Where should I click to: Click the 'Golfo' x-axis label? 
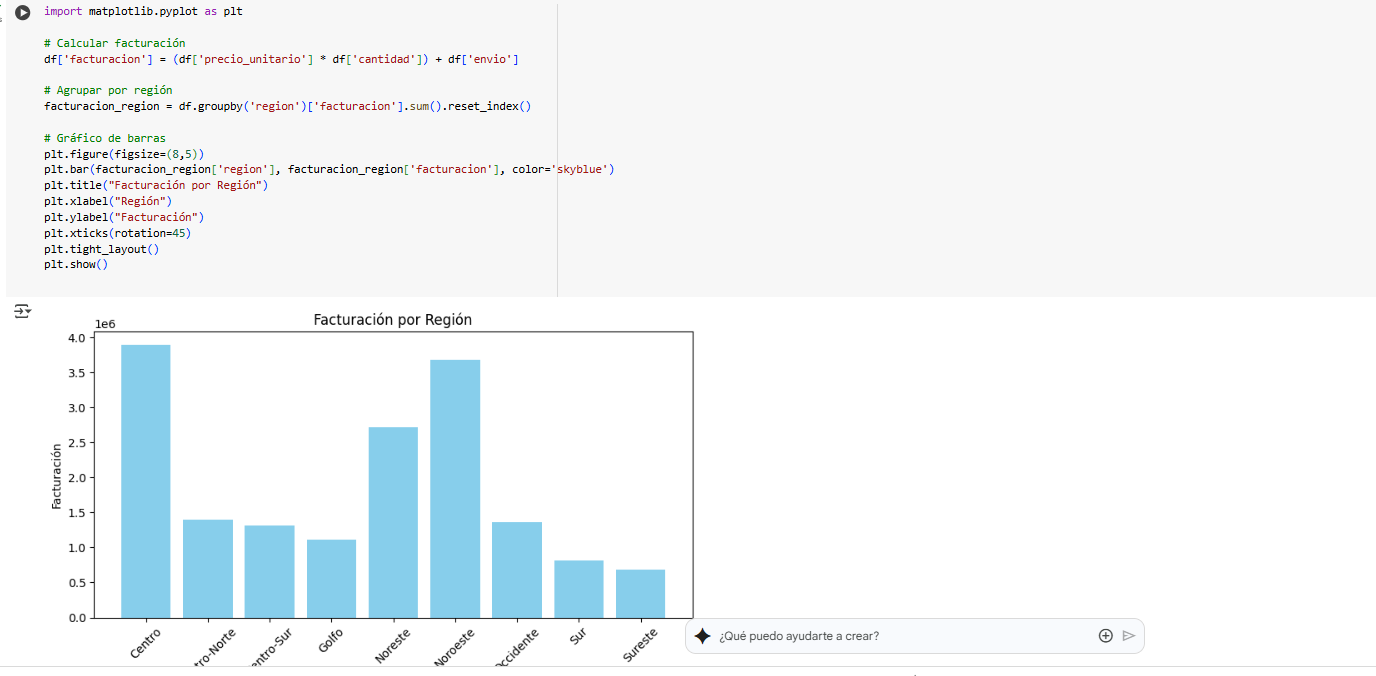331,641
